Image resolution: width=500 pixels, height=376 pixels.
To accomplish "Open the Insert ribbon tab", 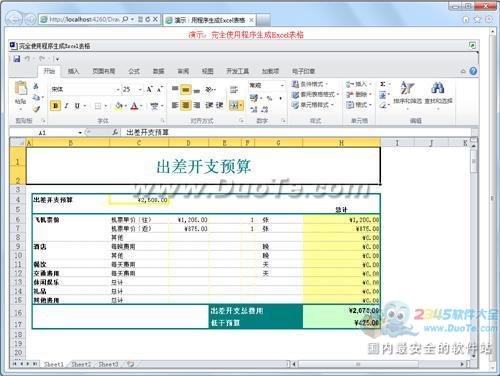I will (x=73, y=71).
